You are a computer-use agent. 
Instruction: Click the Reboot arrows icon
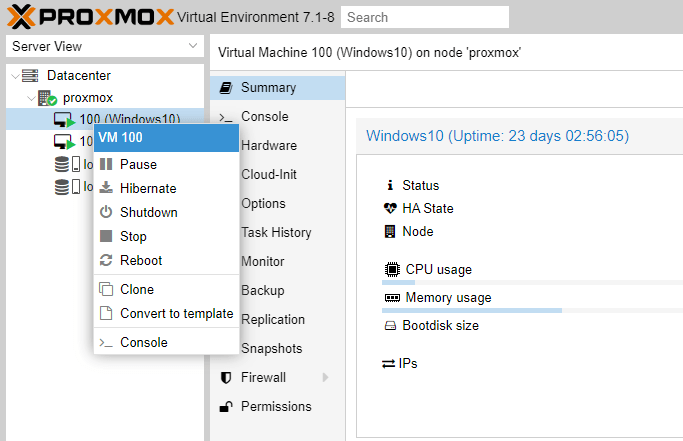pos(106,260)
